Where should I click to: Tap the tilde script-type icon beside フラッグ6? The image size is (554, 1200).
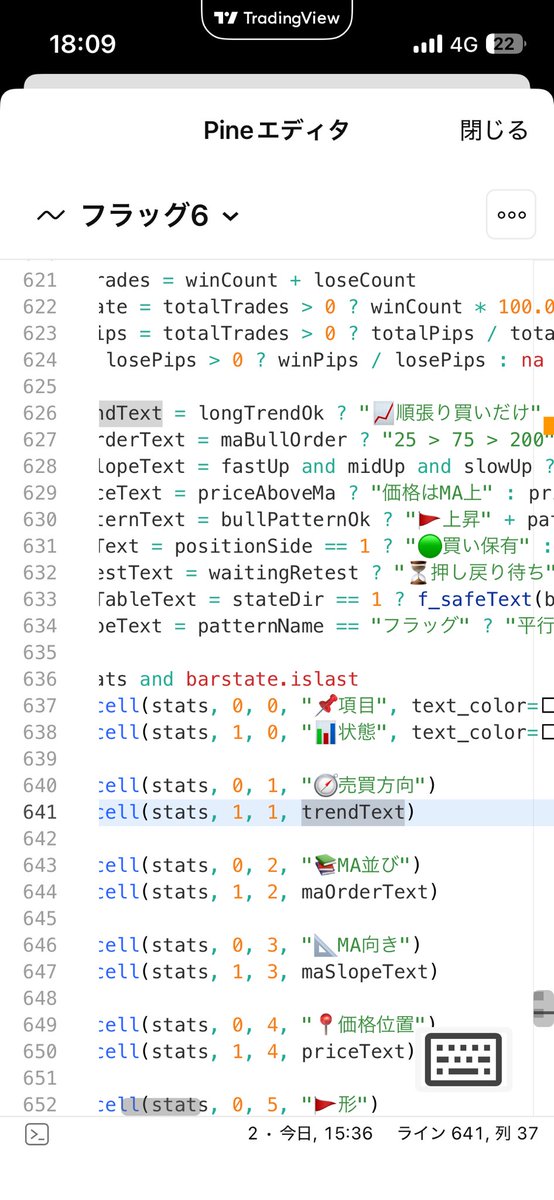tap(50, 215)
